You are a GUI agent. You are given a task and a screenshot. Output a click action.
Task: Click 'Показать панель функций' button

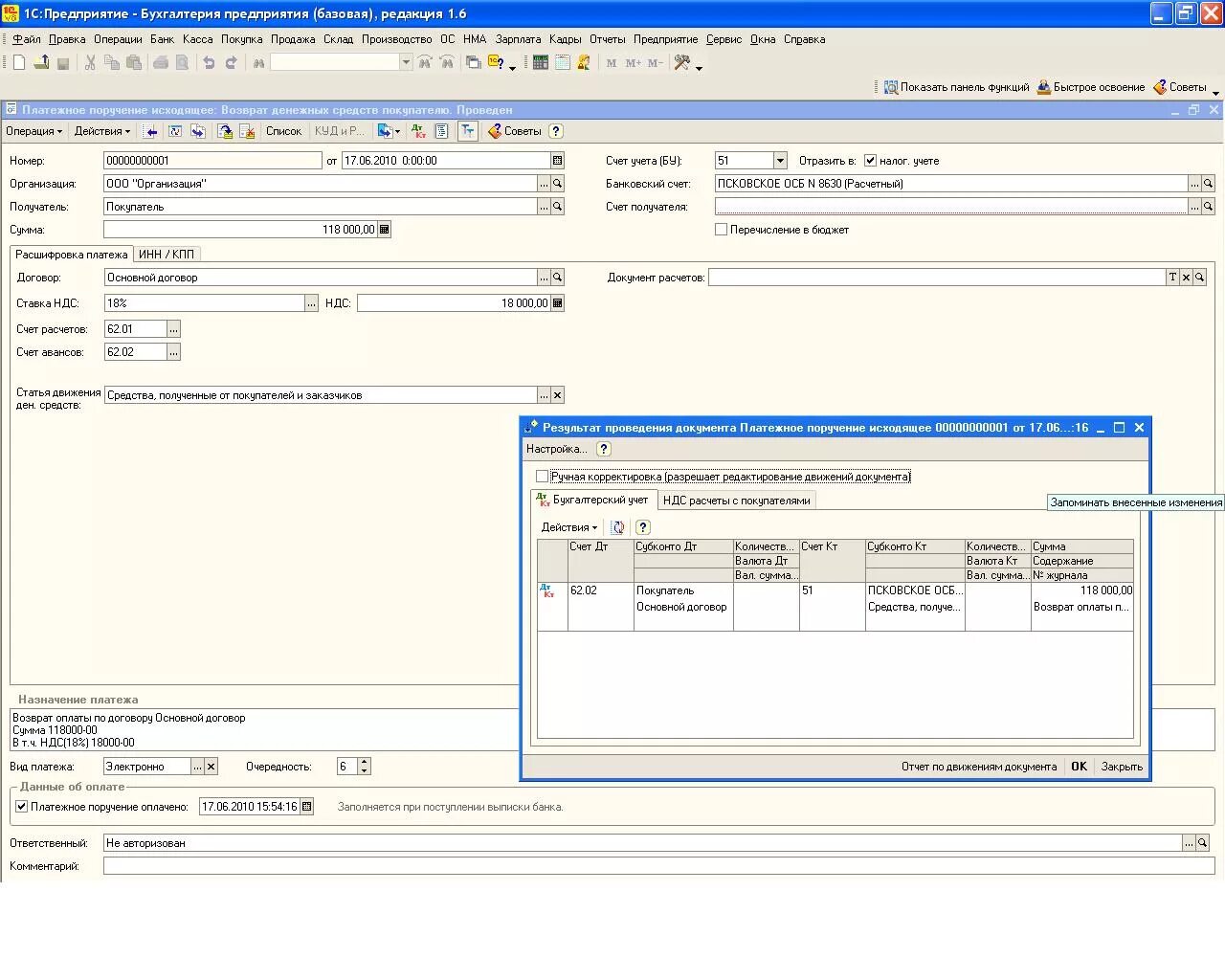tap(956, 87)
